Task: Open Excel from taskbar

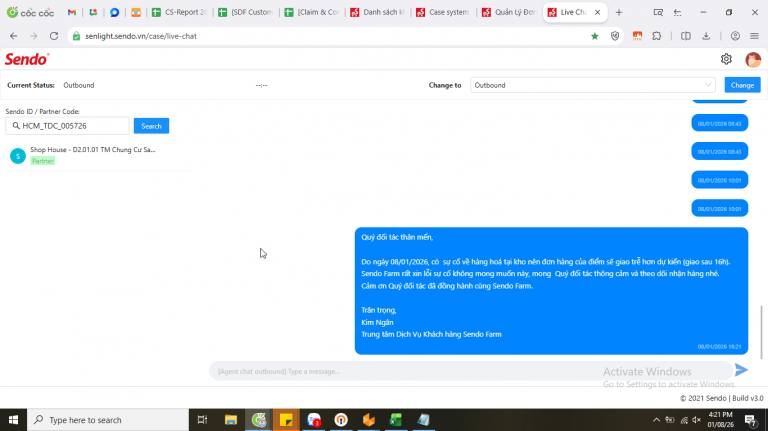Action: (396, 420)
